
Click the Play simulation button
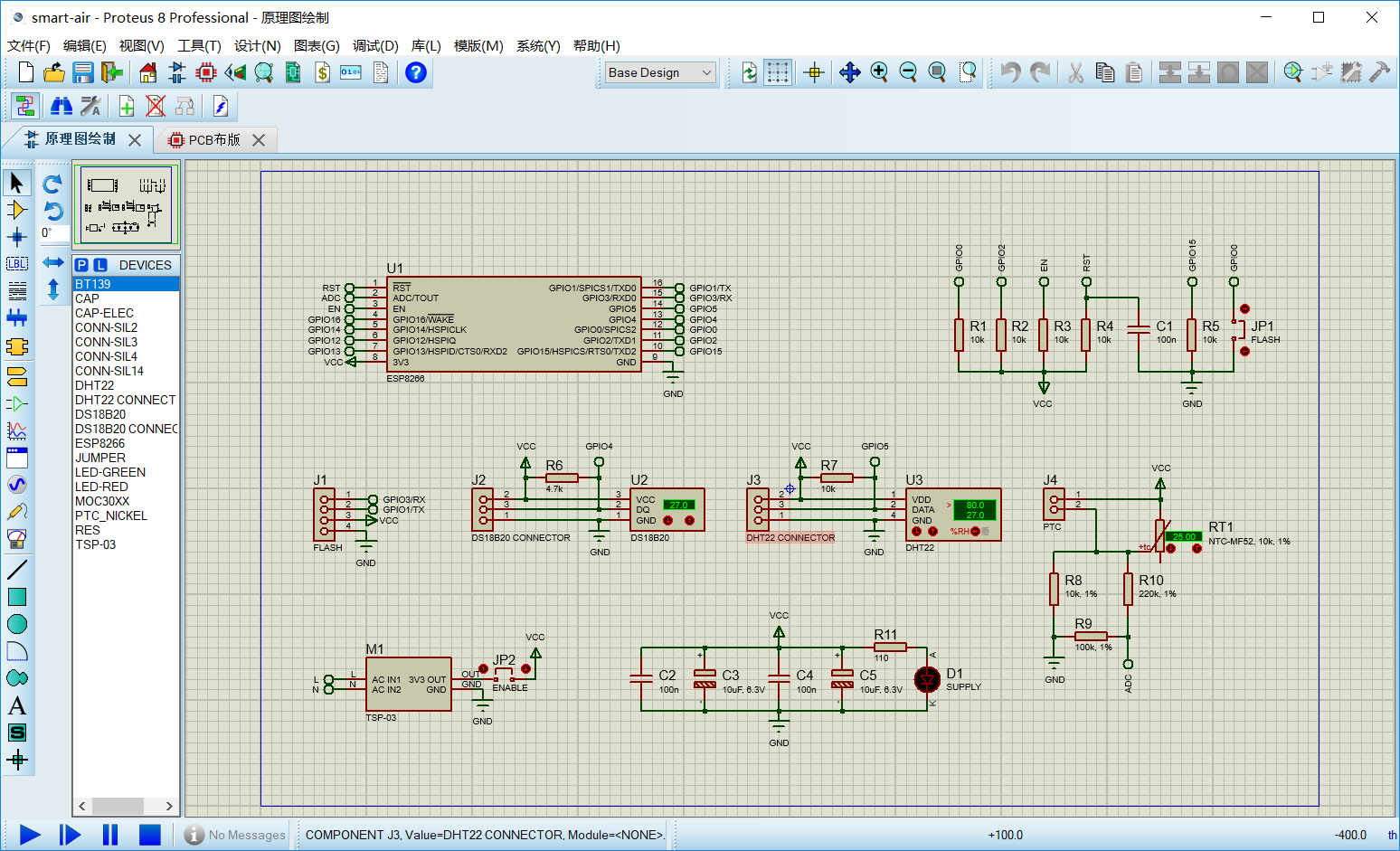[x=30, y=835]
